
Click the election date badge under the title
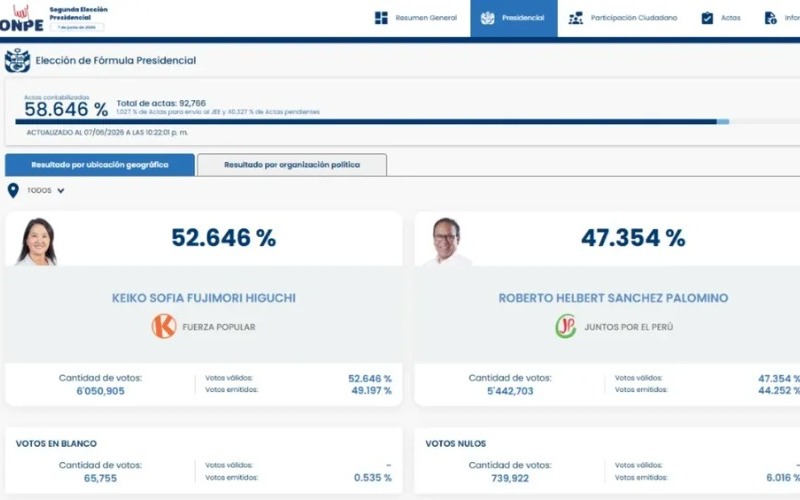coord(77,27)
